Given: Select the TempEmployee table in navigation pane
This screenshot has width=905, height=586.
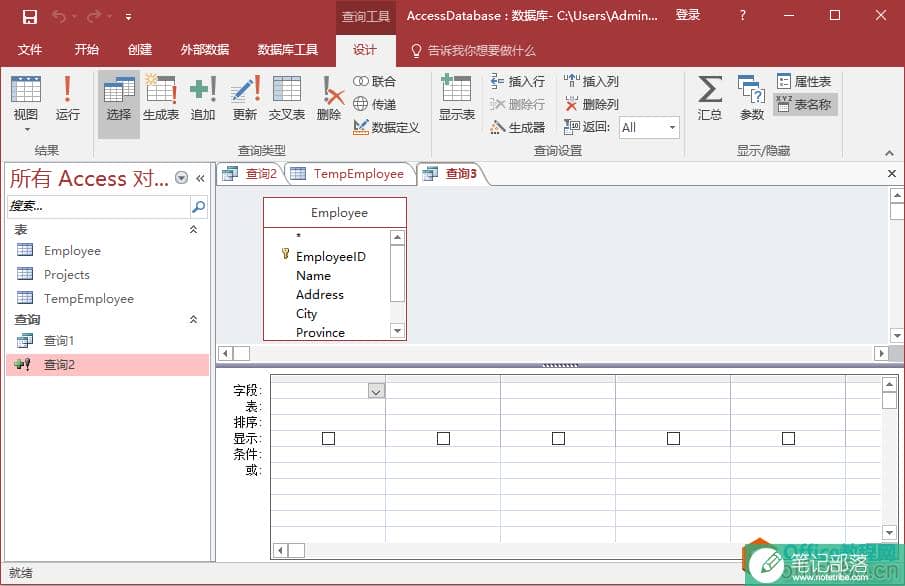Looking at the screenshot, I should tap(107, 298).
